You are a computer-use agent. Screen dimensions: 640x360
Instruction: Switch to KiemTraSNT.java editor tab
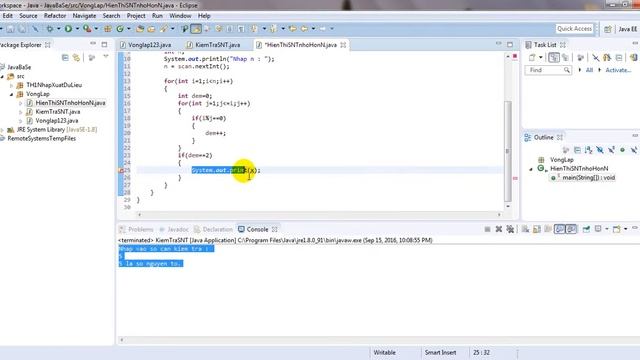click(x=217, y=45)
